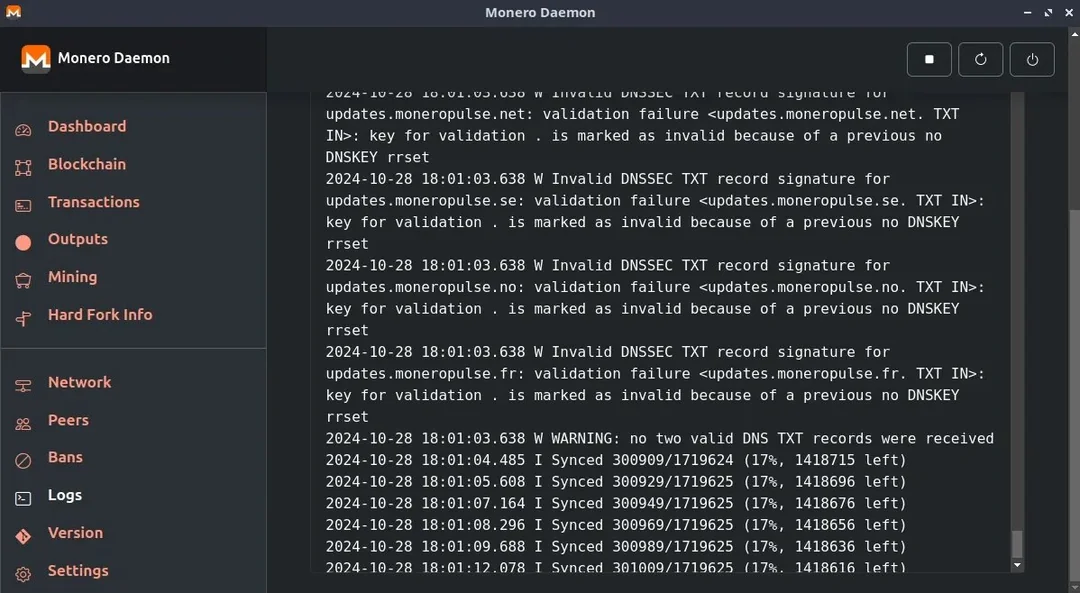Image resolution: width=1080 pixels, height=593 pixels.
Task: Show Hard Fork Info
Action: (100, 315)
